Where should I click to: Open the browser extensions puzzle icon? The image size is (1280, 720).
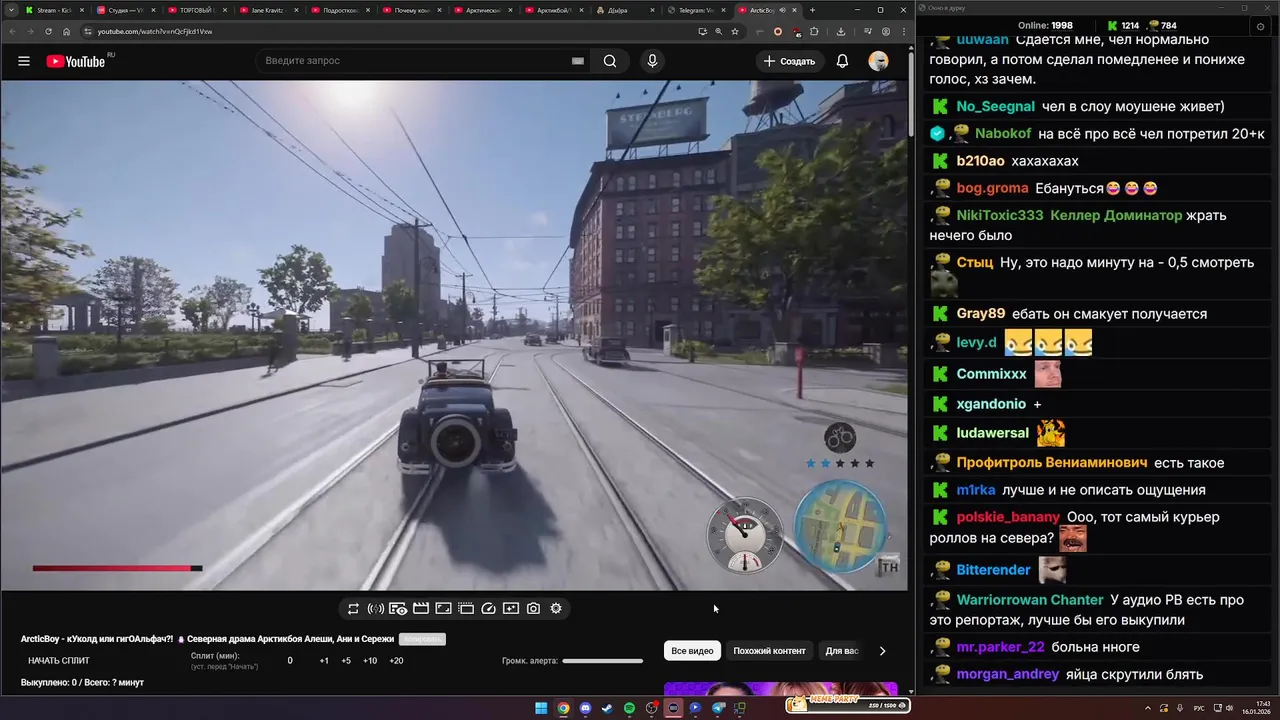click(x=814, y=31)
